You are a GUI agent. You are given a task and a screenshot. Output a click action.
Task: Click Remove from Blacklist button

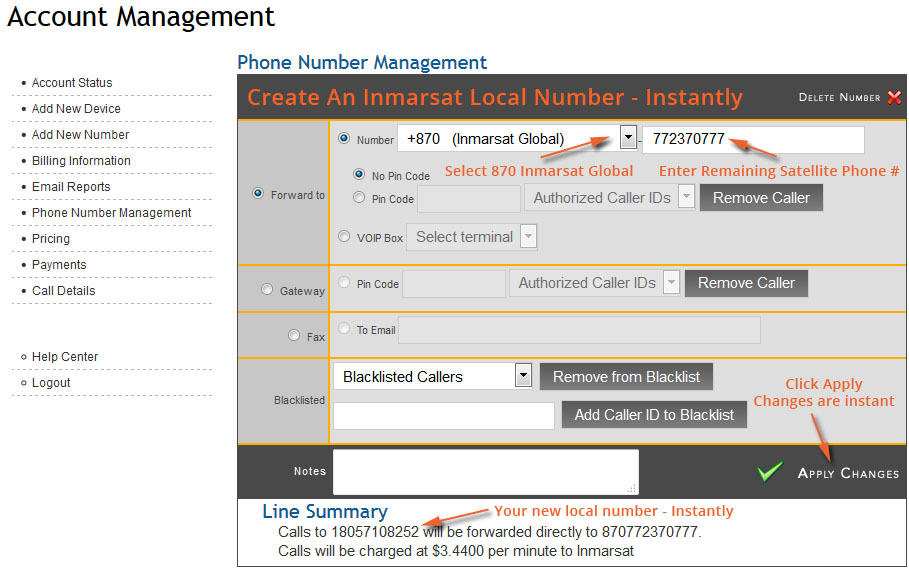[x=626, y=376]
